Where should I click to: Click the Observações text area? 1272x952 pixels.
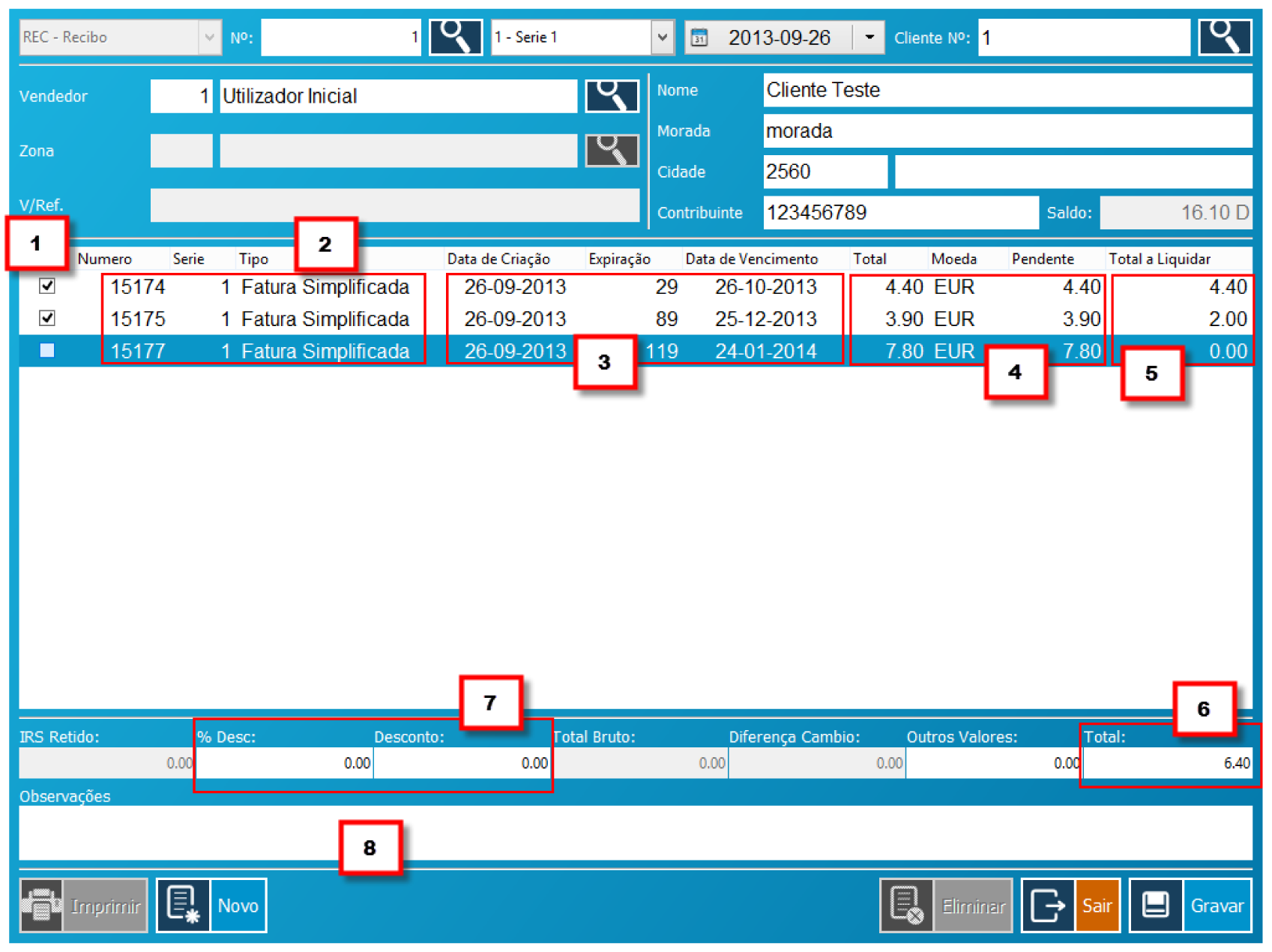(634, 833)
